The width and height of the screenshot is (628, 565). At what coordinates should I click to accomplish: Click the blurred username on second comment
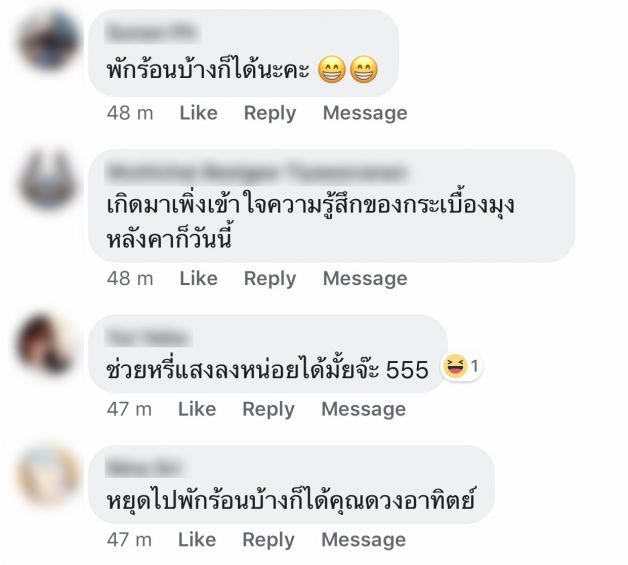256,172
